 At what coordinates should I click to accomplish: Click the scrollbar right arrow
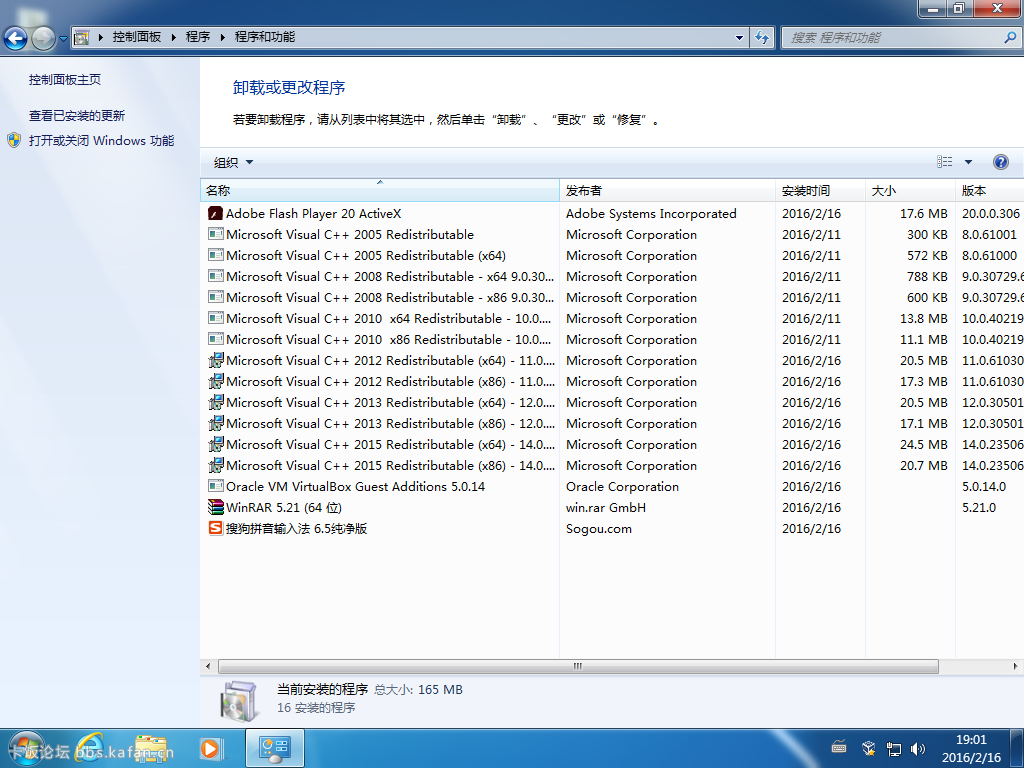1015,666
